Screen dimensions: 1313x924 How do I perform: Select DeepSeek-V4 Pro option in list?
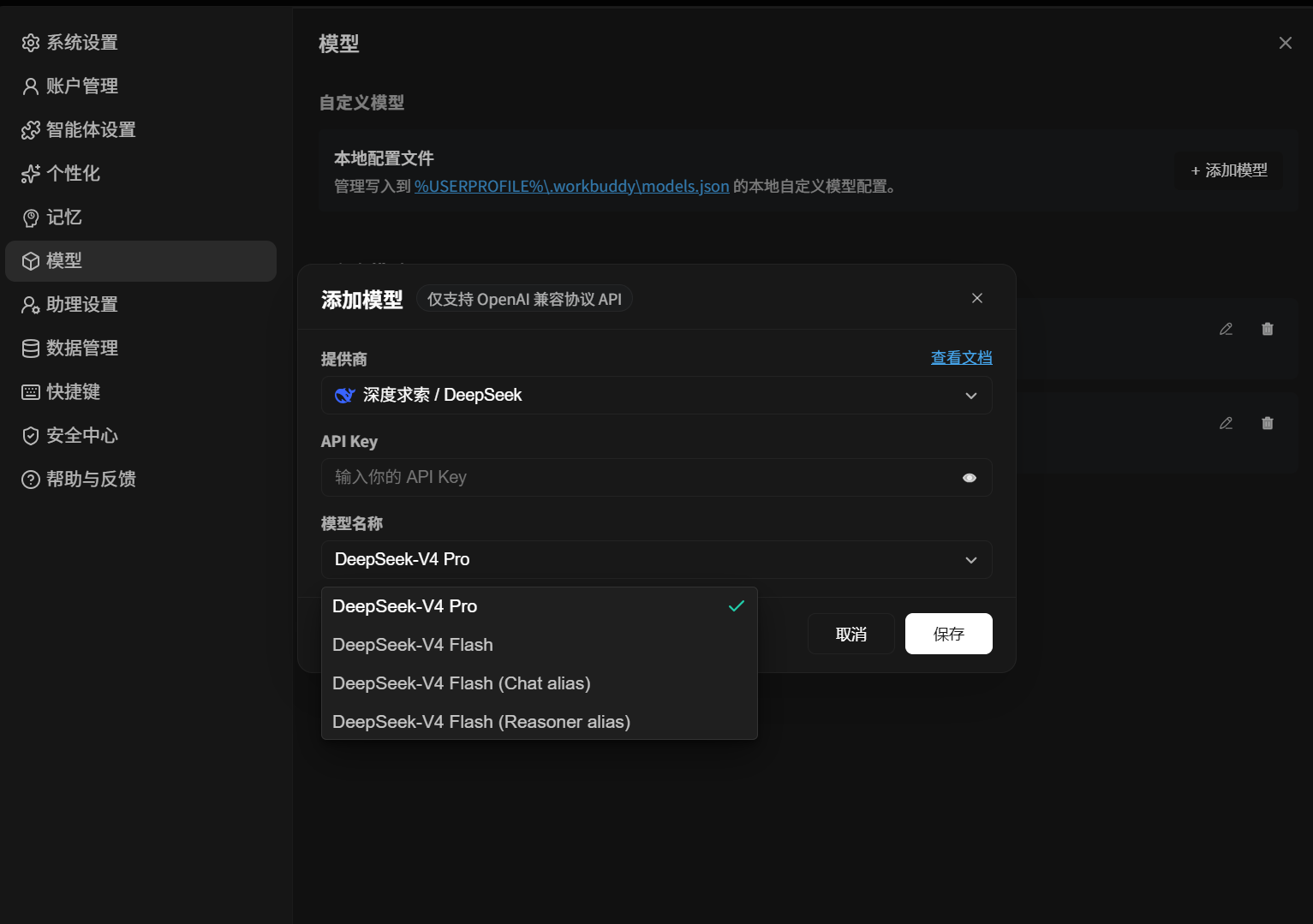coord(540,606)
